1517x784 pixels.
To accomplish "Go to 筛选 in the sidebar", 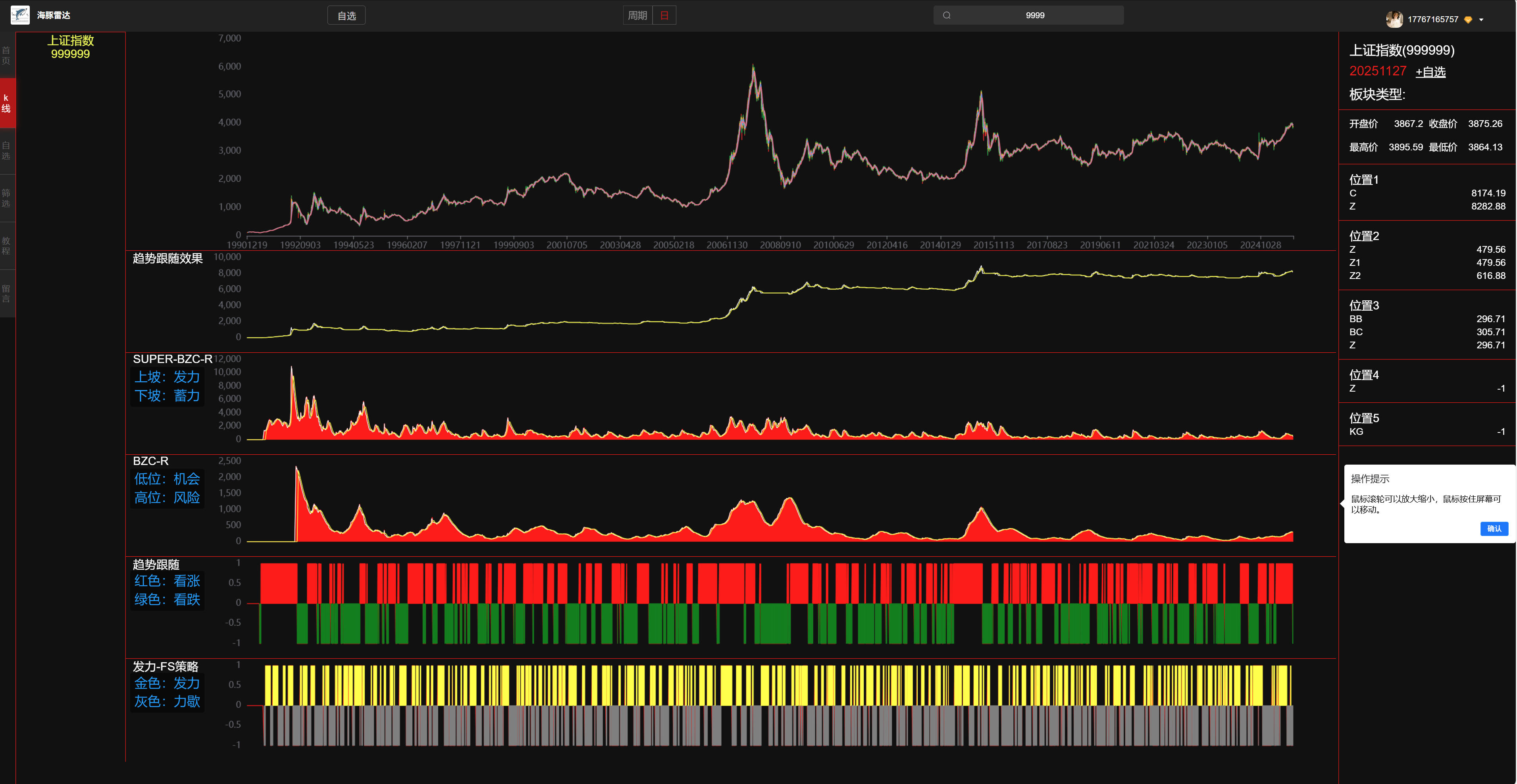I will point(6,198).
